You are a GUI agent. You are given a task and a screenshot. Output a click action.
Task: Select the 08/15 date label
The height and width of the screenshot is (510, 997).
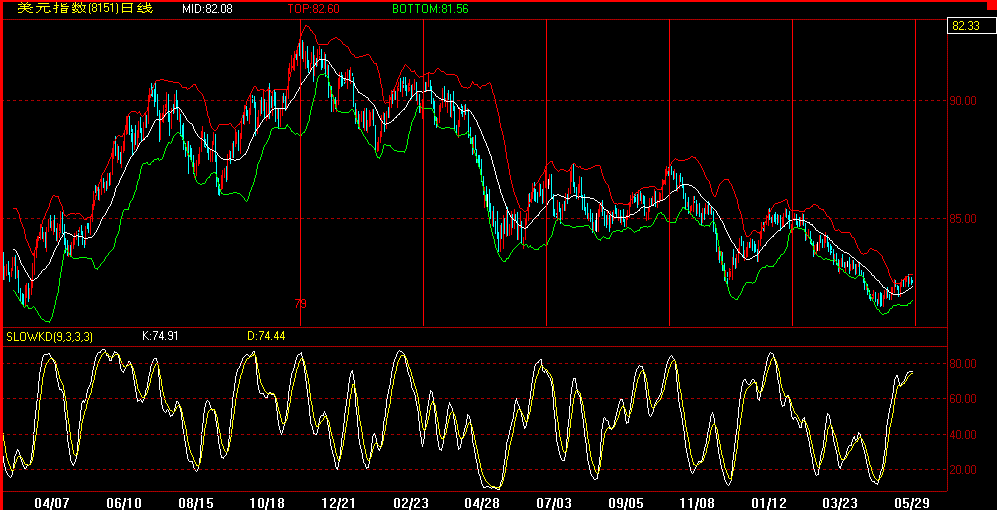pyautogui.click(x=195, y=502)
